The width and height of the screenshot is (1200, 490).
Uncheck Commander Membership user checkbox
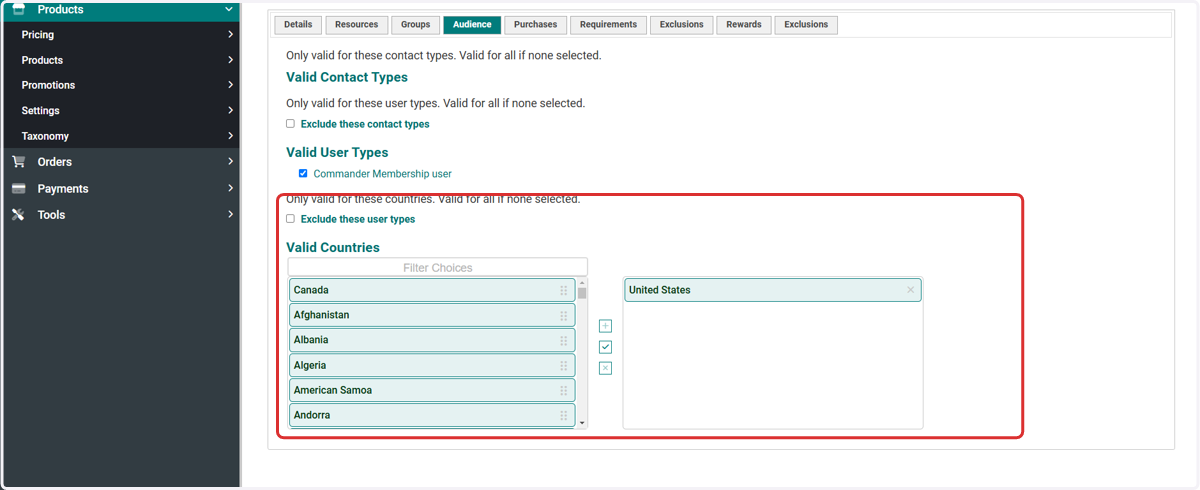pyautogui.click(x=304, y=173)
